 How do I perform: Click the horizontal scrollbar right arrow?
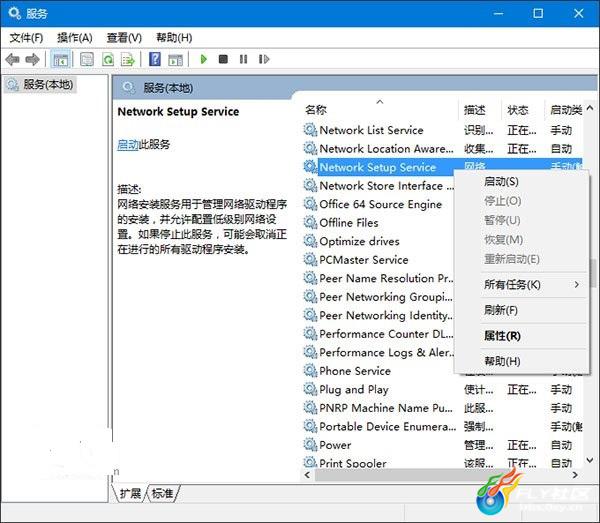coord(575,475)
